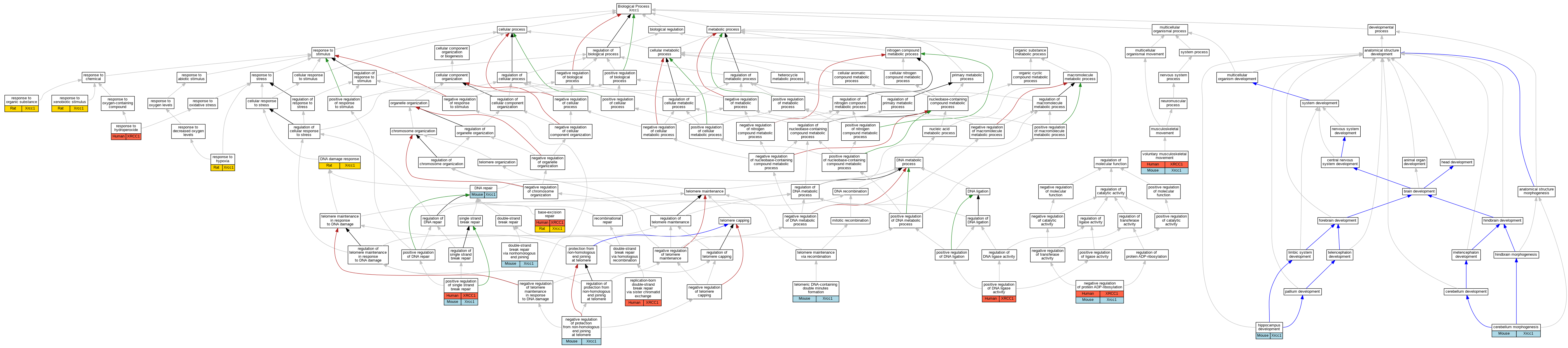Click the 'response to chemical' node

tap(93, 77)
